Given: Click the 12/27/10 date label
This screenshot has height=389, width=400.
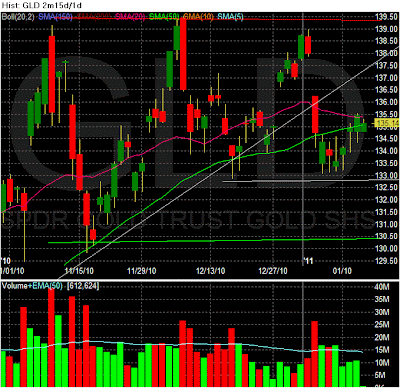Looking at the screenshot, I should pos(273,270).
